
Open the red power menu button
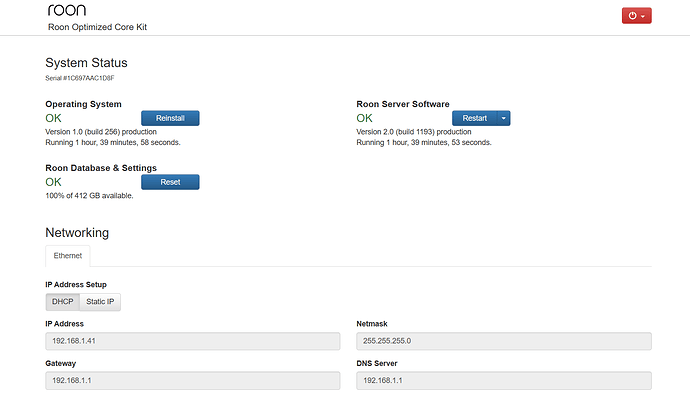coord(636,16)
